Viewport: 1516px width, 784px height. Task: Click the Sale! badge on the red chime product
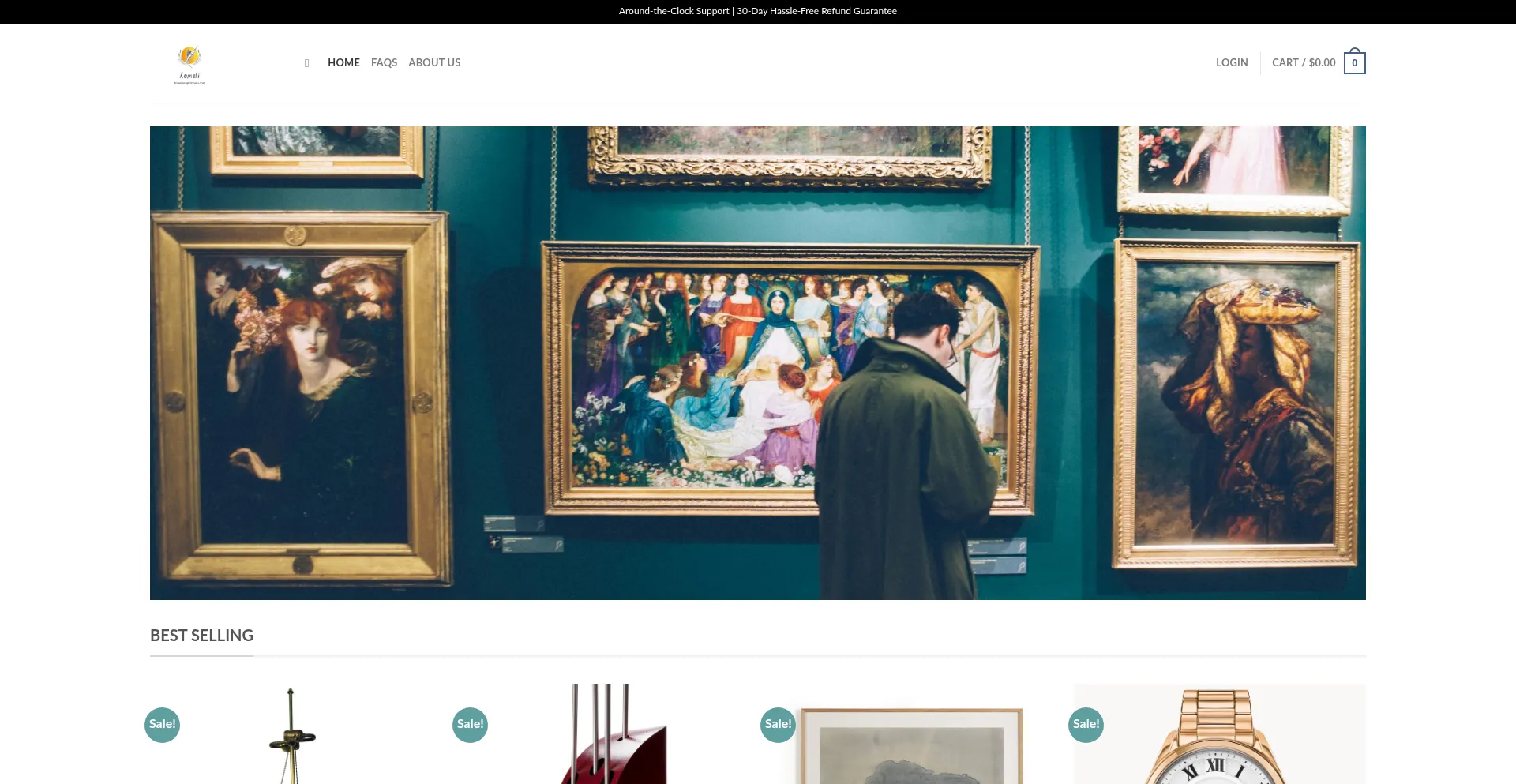pos(470,724)
